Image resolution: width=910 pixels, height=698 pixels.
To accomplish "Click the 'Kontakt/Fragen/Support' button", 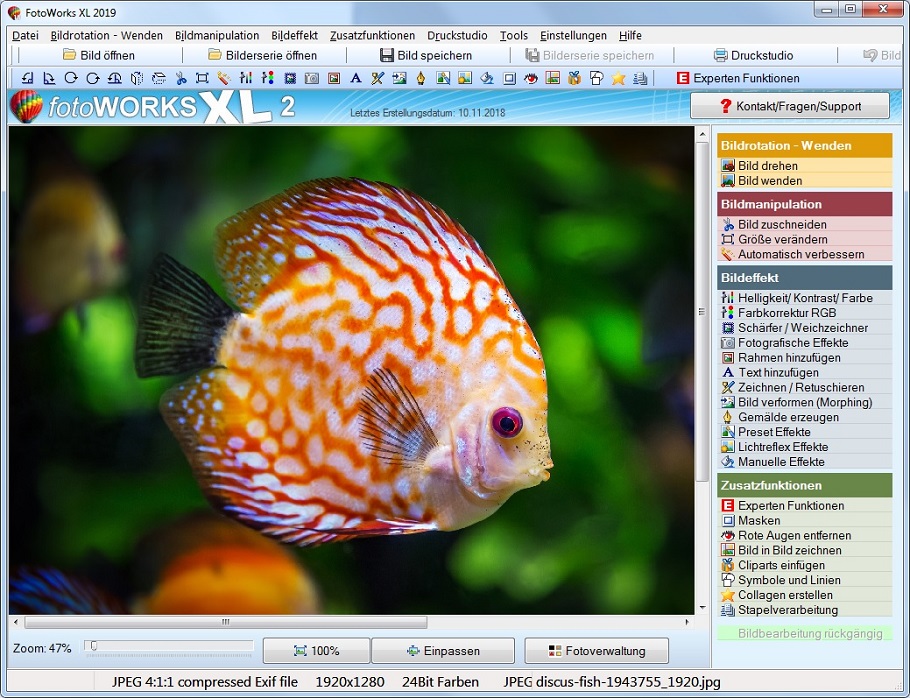I will (x=790, y=106).
